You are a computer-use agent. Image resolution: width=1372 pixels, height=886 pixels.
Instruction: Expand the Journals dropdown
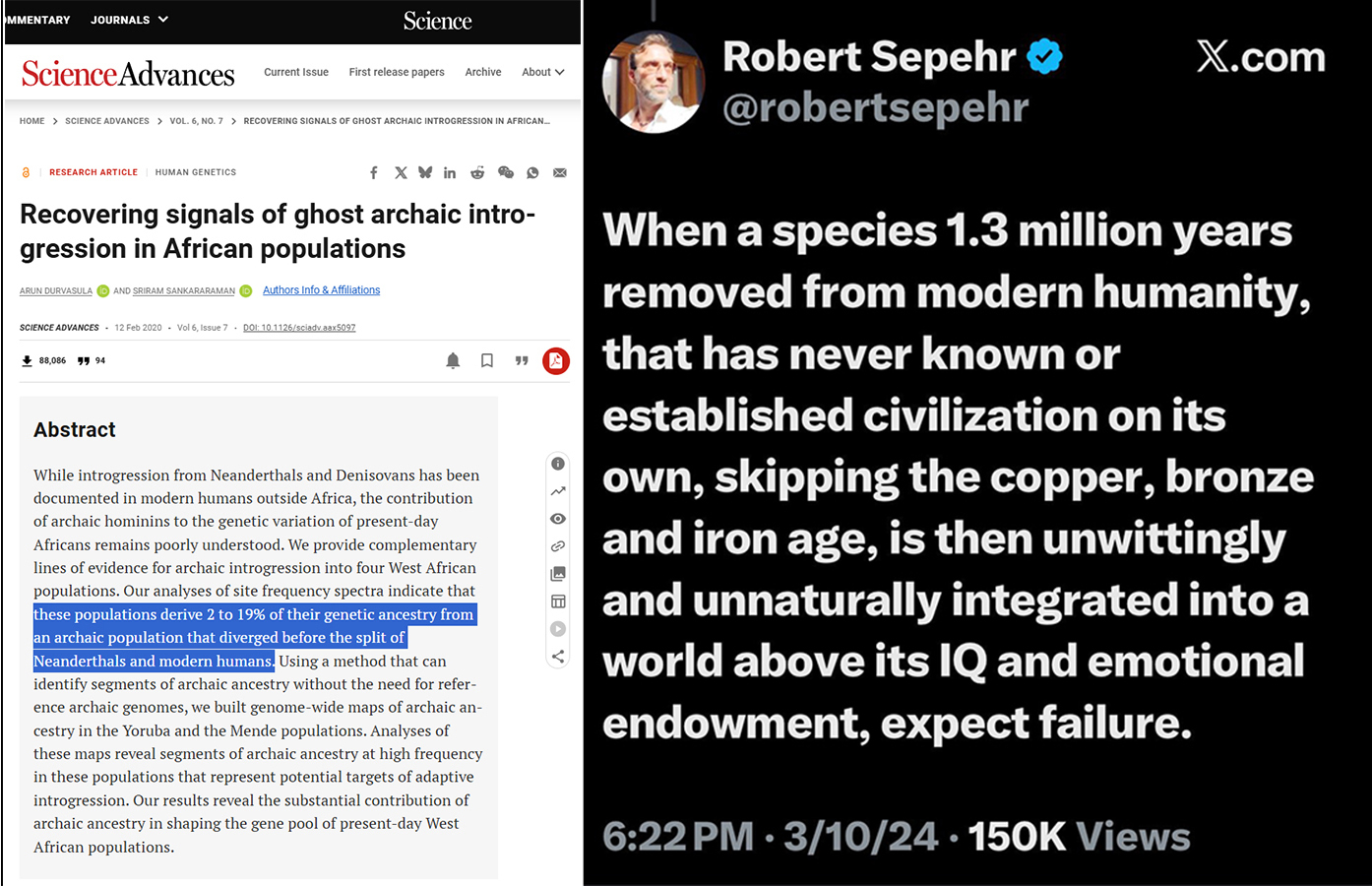click(129, 20)
